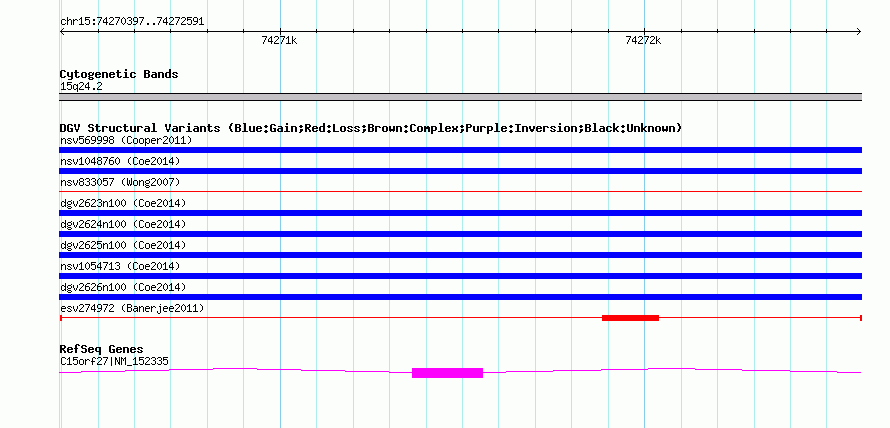Click the left arrowhead of the ruler
This screenshot has width=890, height=428.
coord(62,31)
